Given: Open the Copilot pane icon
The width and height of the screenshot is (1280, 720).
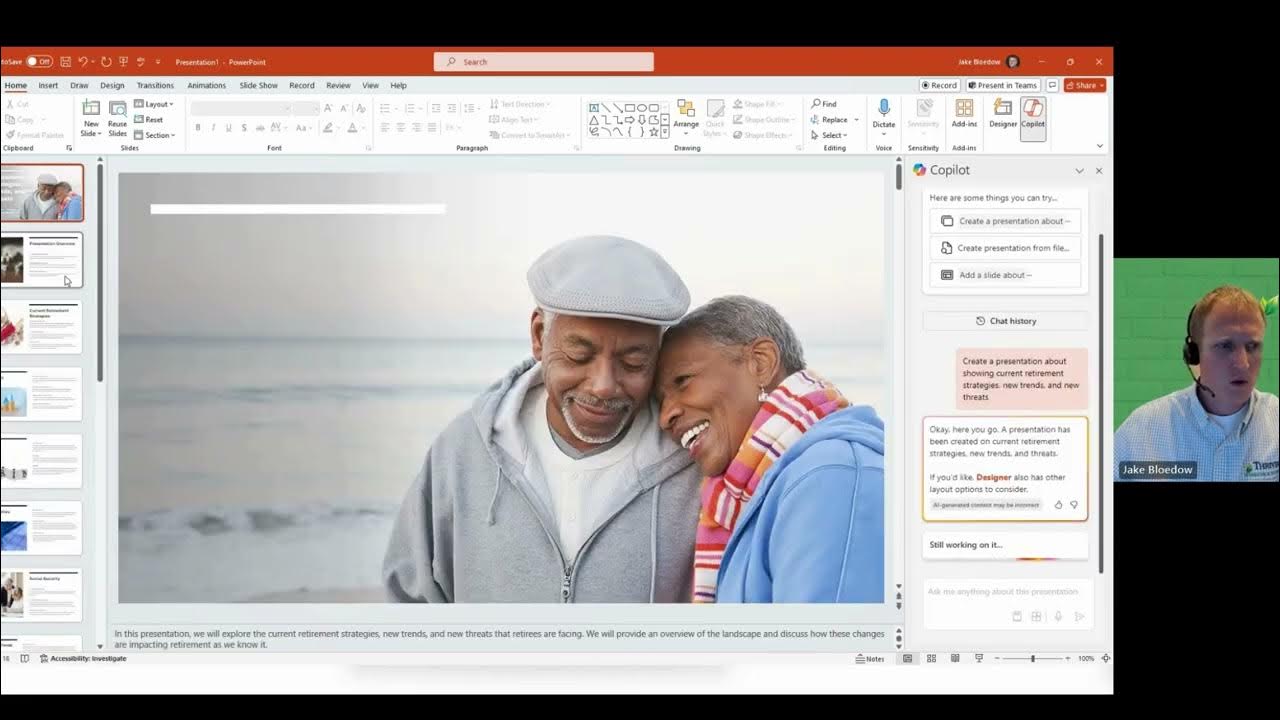Looking at the screenshot, I should 1036,113.
